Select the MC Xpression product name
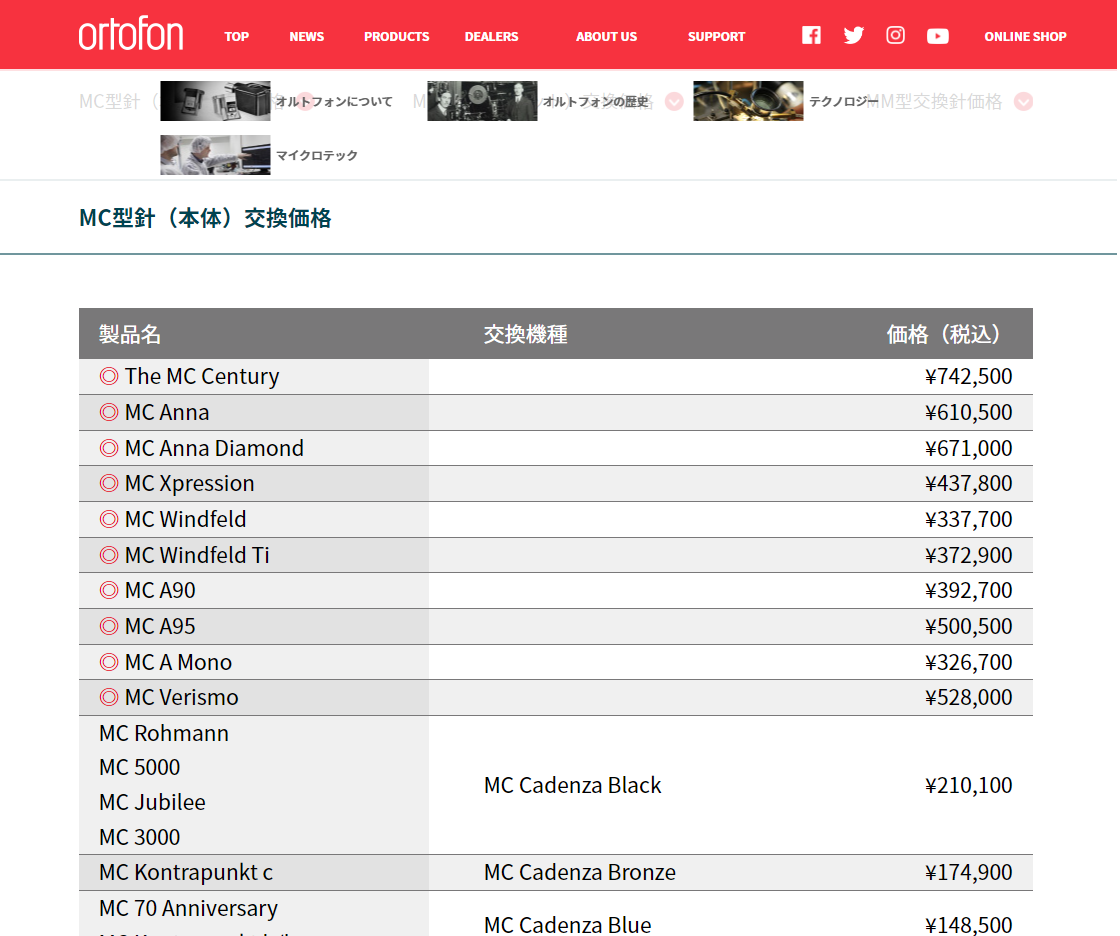Image resolution: width=1120 pixels, height=936 pixels. [x=189, y=484]
